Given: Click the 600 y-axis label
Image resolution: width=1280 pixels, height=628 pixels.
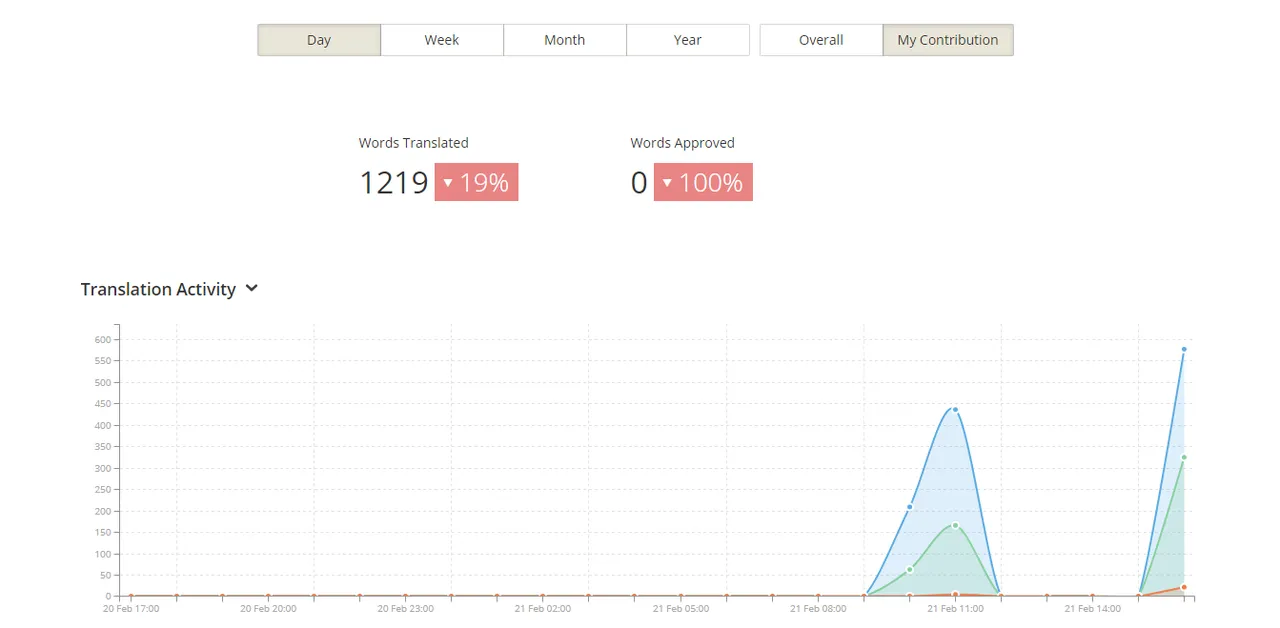Looking at the screenshot, I should [x=102, y=340].
